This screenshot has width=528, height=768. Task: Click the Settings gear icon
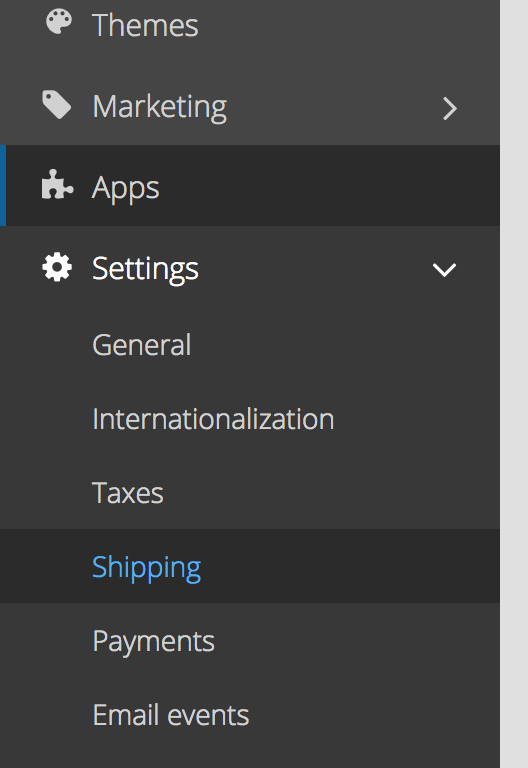pyautogui.click(x=57, y=267)
